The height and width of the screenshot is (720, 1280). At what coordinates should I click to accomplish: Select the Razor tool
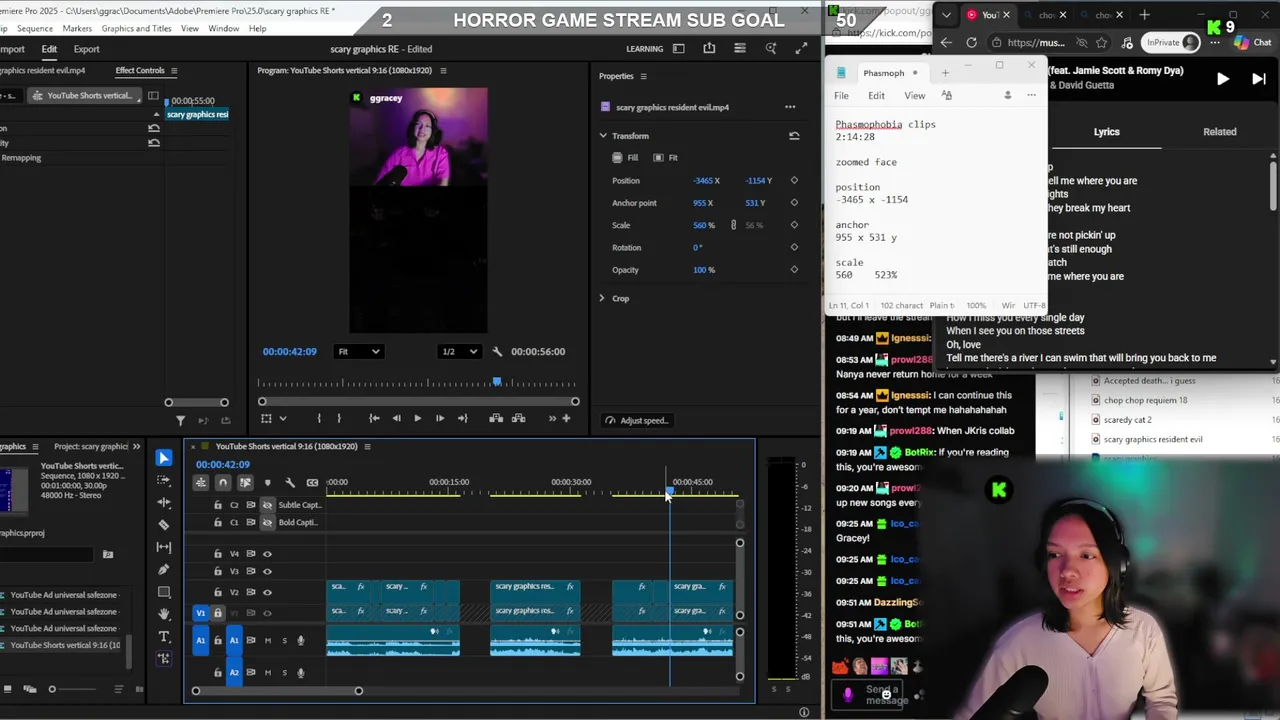pos(164,524)
